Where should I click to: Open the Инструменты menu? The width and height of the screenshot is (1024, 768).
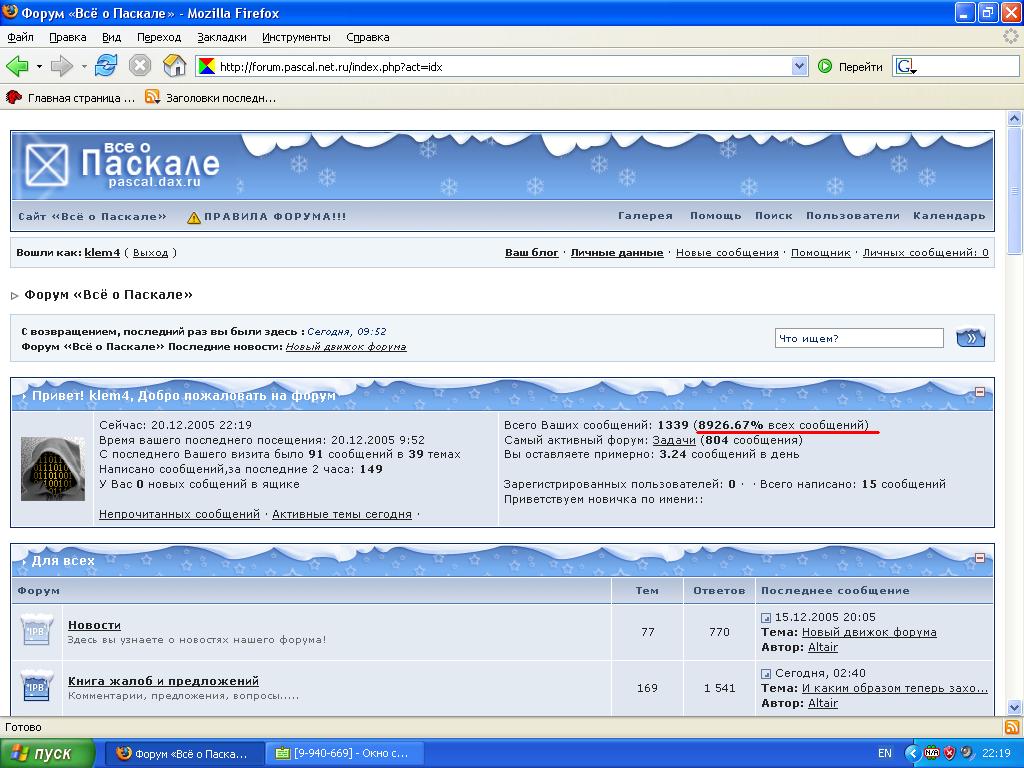(x=296, y=37)
